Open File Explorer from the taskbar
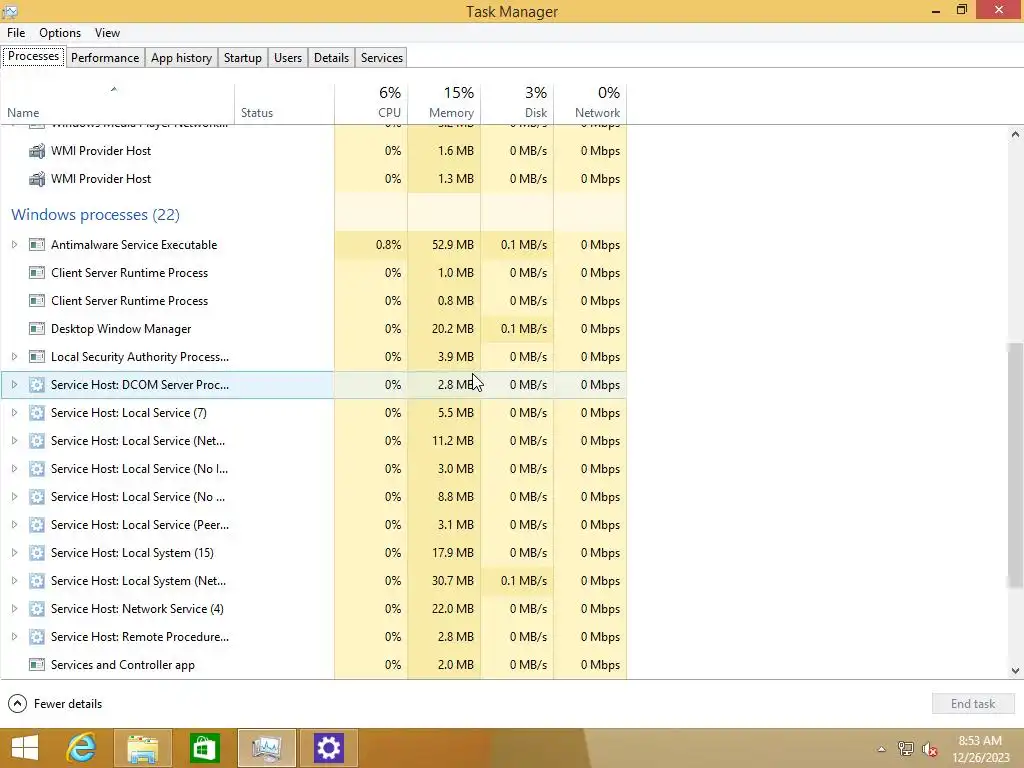 click(142, 748)
